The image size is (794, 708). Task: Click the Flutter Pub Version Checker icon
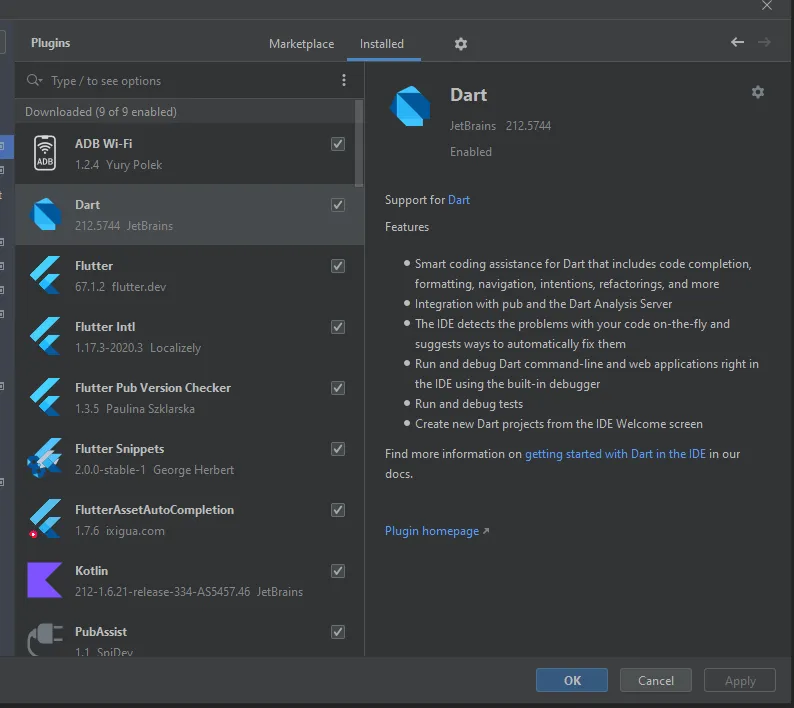coord(45,397)
